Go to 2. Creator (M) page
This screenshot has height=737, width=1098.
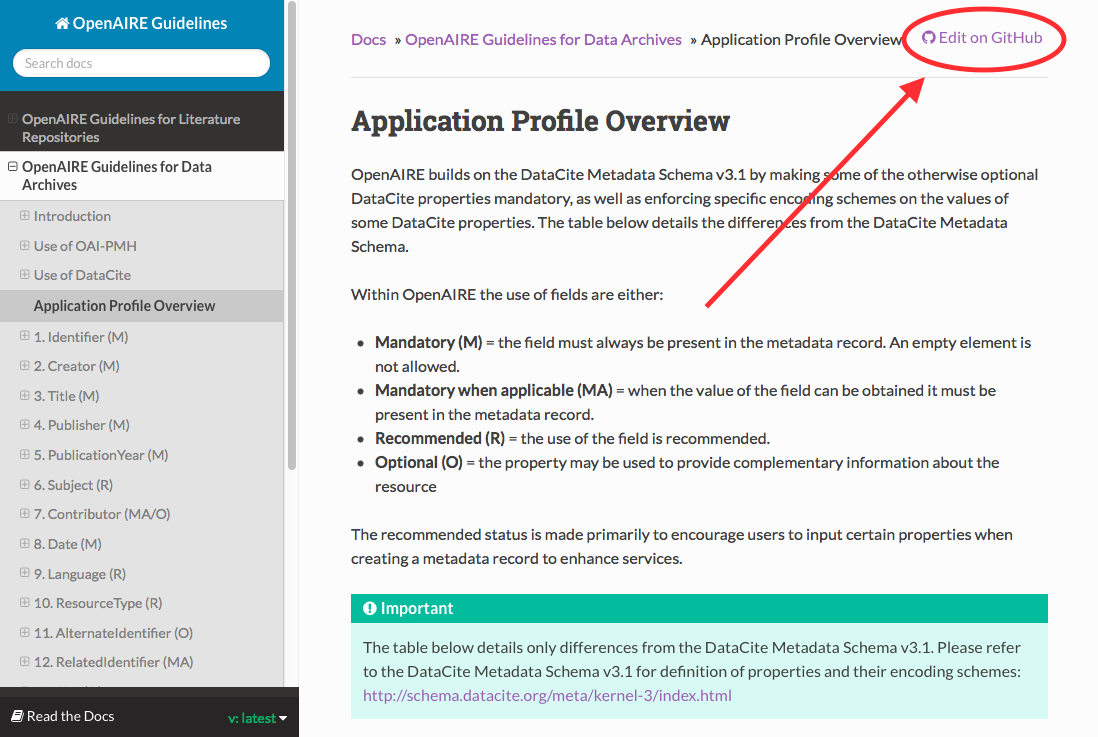pyautogui.click(x=76, y=366)
